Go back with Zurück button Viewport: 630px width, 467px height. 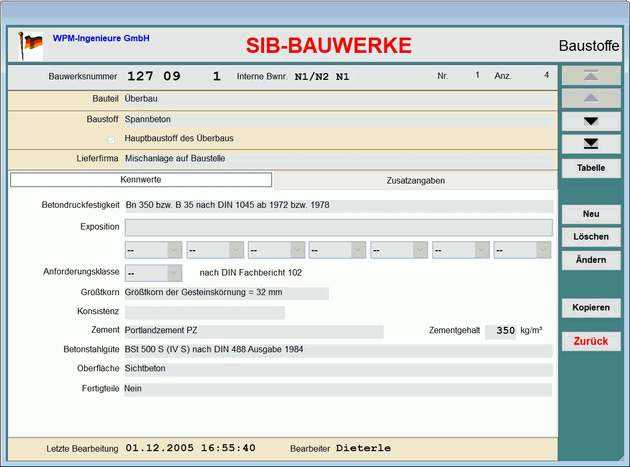(x=591, y=341)
